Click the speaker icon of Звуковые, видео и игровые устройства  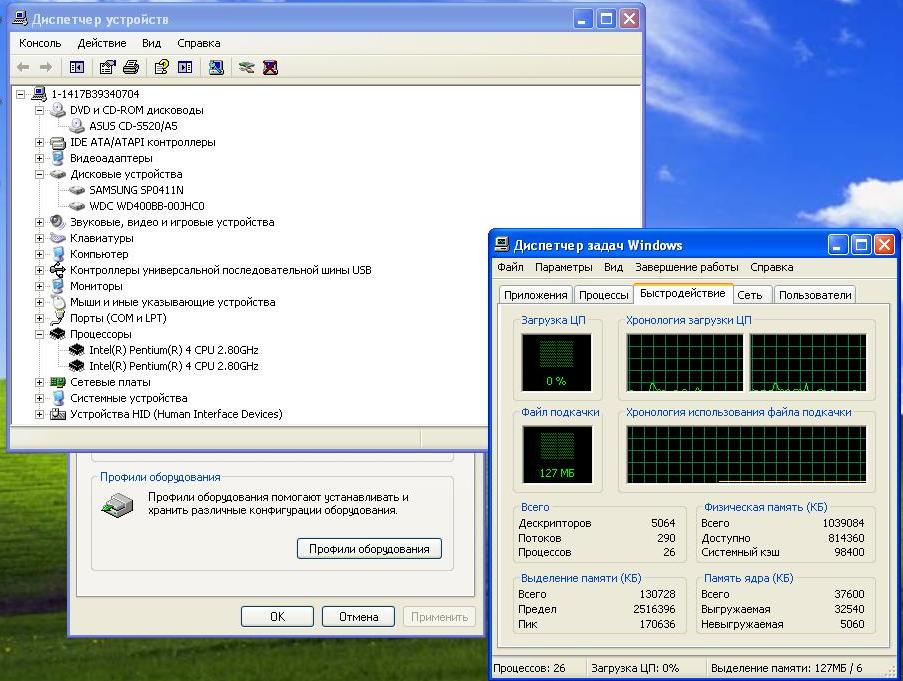(x=58, y=222)
